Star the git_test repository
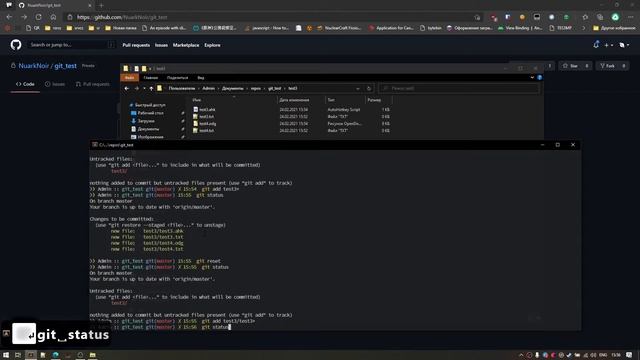 [x=570, y=66]
